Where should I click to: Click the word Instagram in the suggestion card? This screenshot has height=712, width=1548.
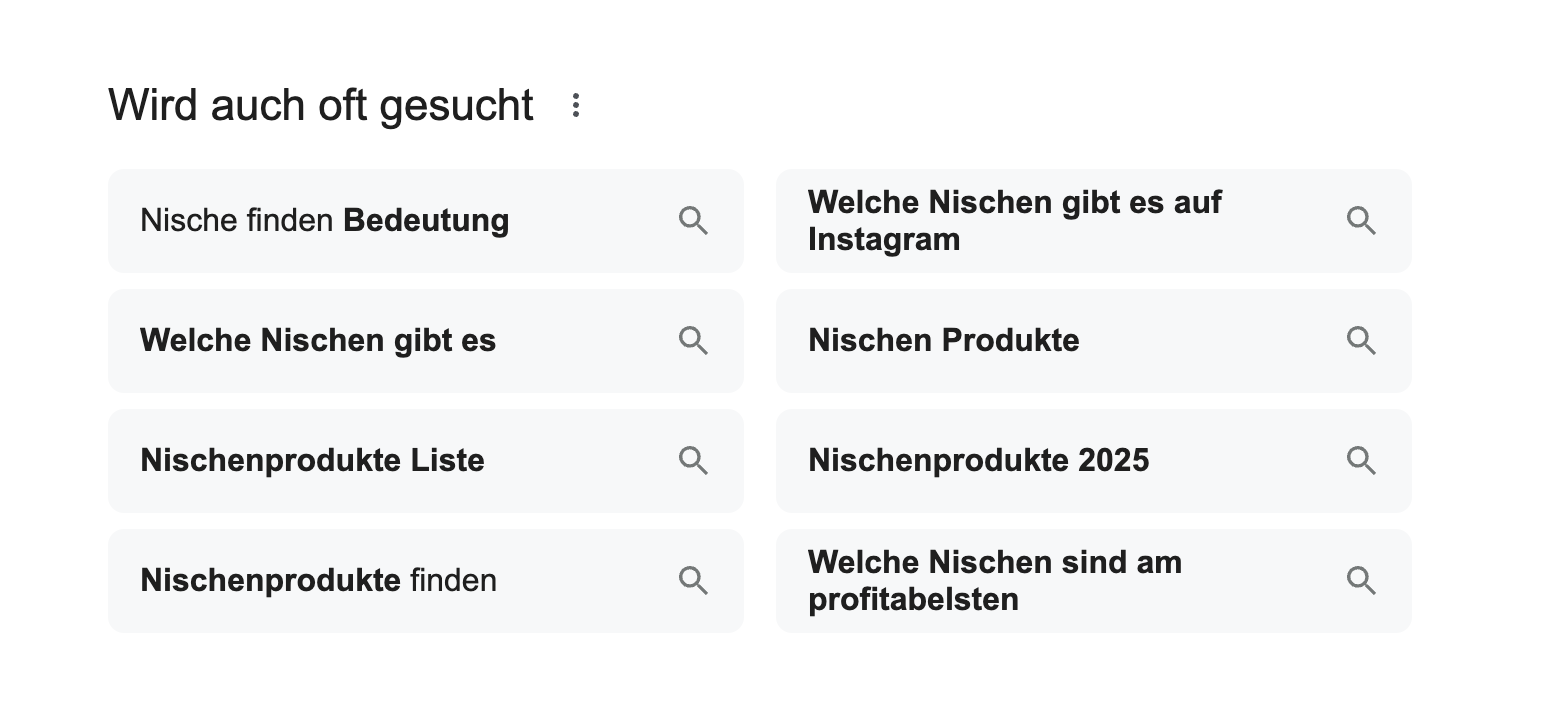[884, 240]
